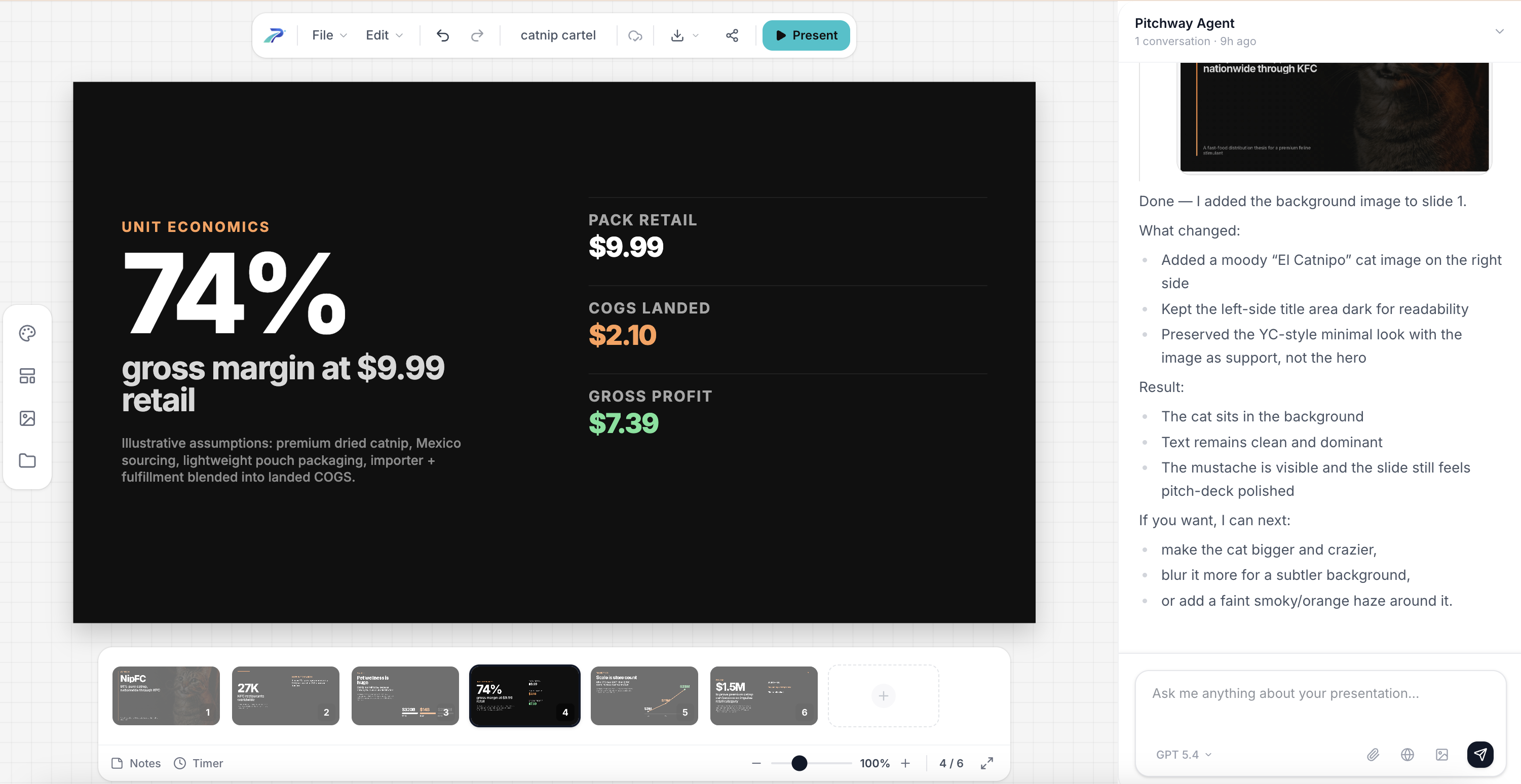Toggle the comments bubble beside the title

[635, 35]
